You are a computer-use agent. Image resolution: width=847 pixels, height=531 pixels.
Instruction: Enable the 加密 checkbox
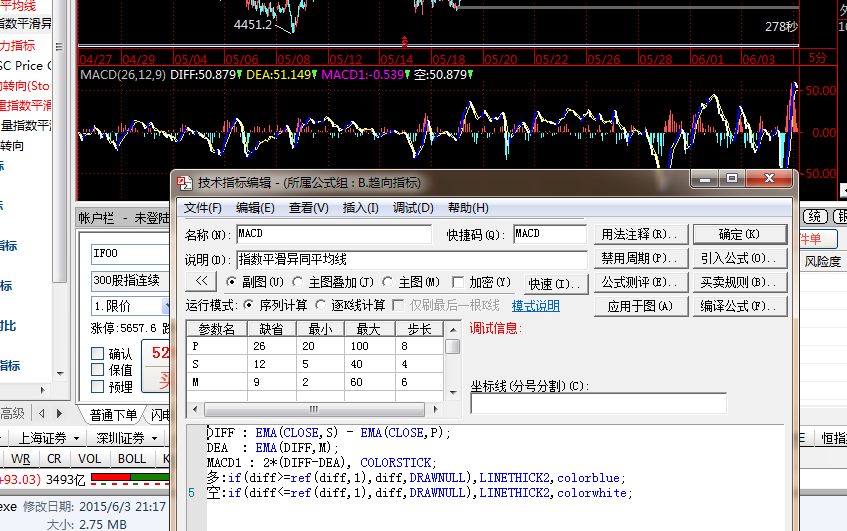click(459, 283)
